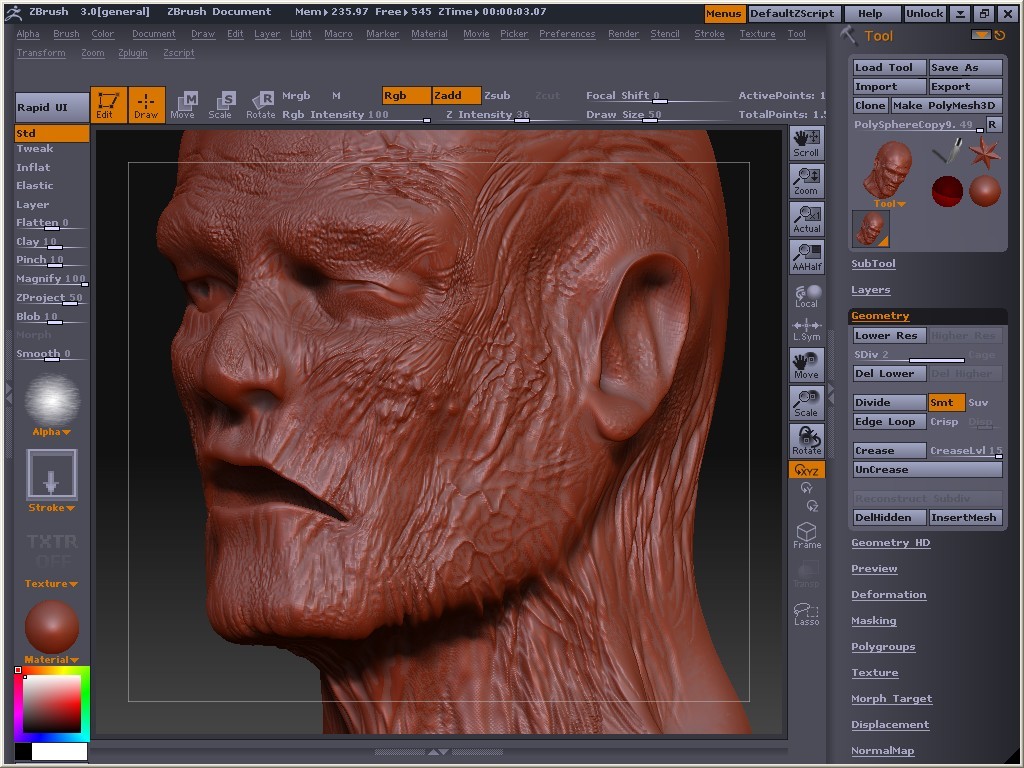
Task: Open the Render menu
Action: 624,34
